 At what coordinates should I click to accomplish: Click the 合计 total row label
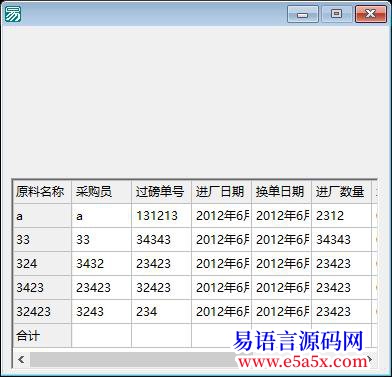click(x=42, y=336)
